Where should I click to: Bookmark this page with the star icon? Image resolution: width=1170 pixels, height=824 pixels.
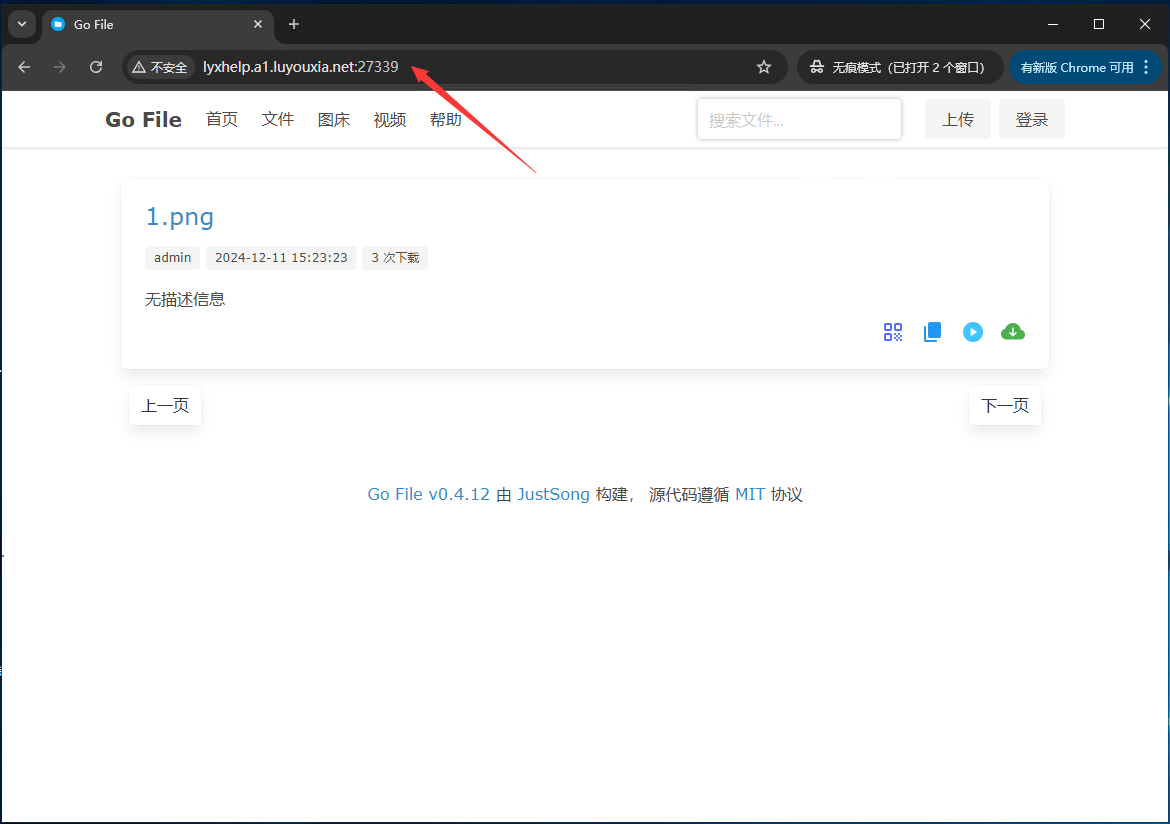(x=764, y=67)
